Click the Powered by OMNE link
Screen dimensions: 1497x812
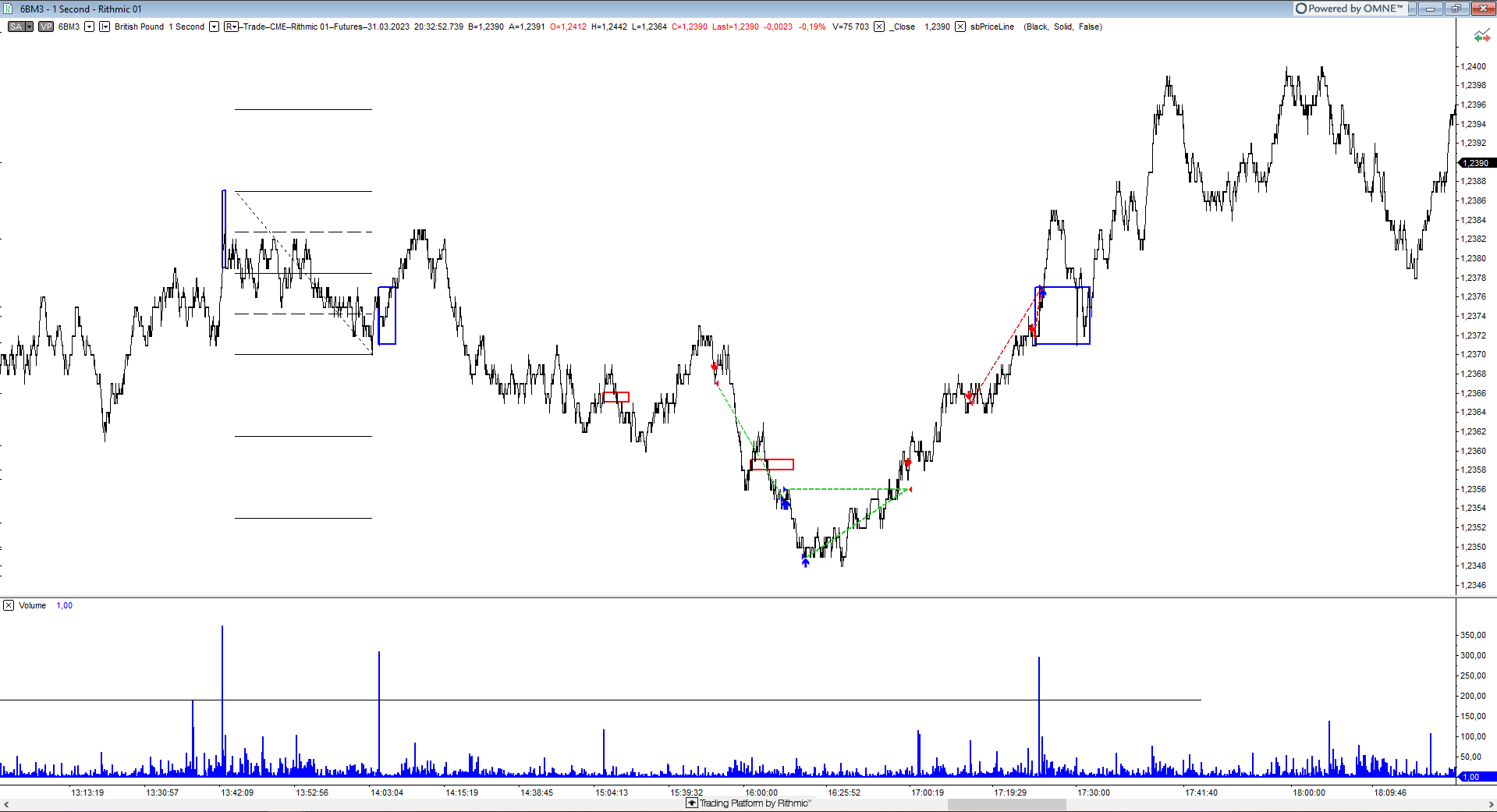(1349, 9)
